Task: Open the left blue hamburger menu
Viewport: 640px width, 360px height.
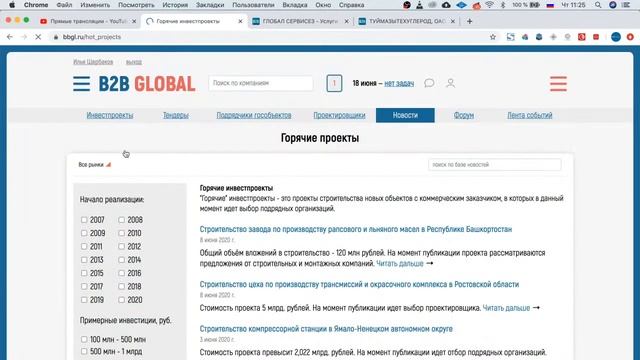Action: [82, 84]
